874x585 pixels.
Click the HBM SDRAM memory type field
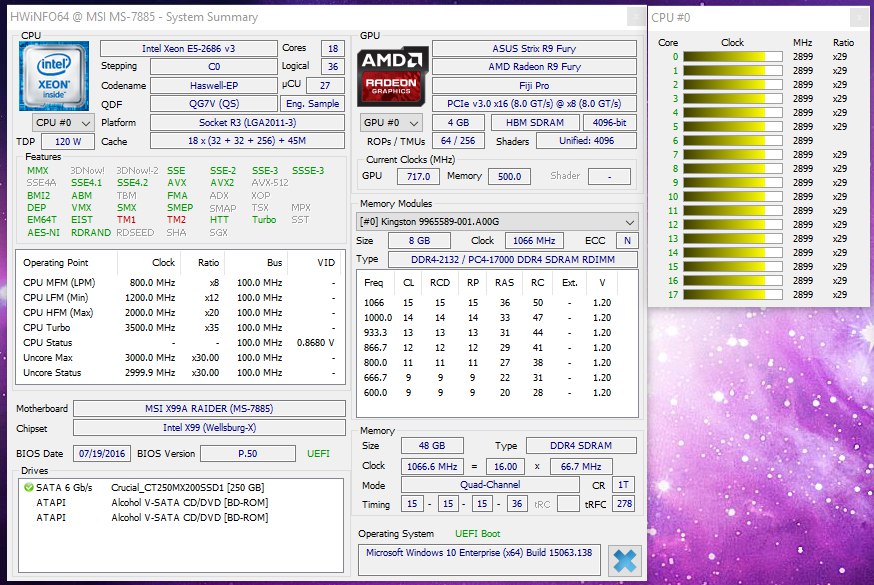pyautogui.click(x=535, y=123)
